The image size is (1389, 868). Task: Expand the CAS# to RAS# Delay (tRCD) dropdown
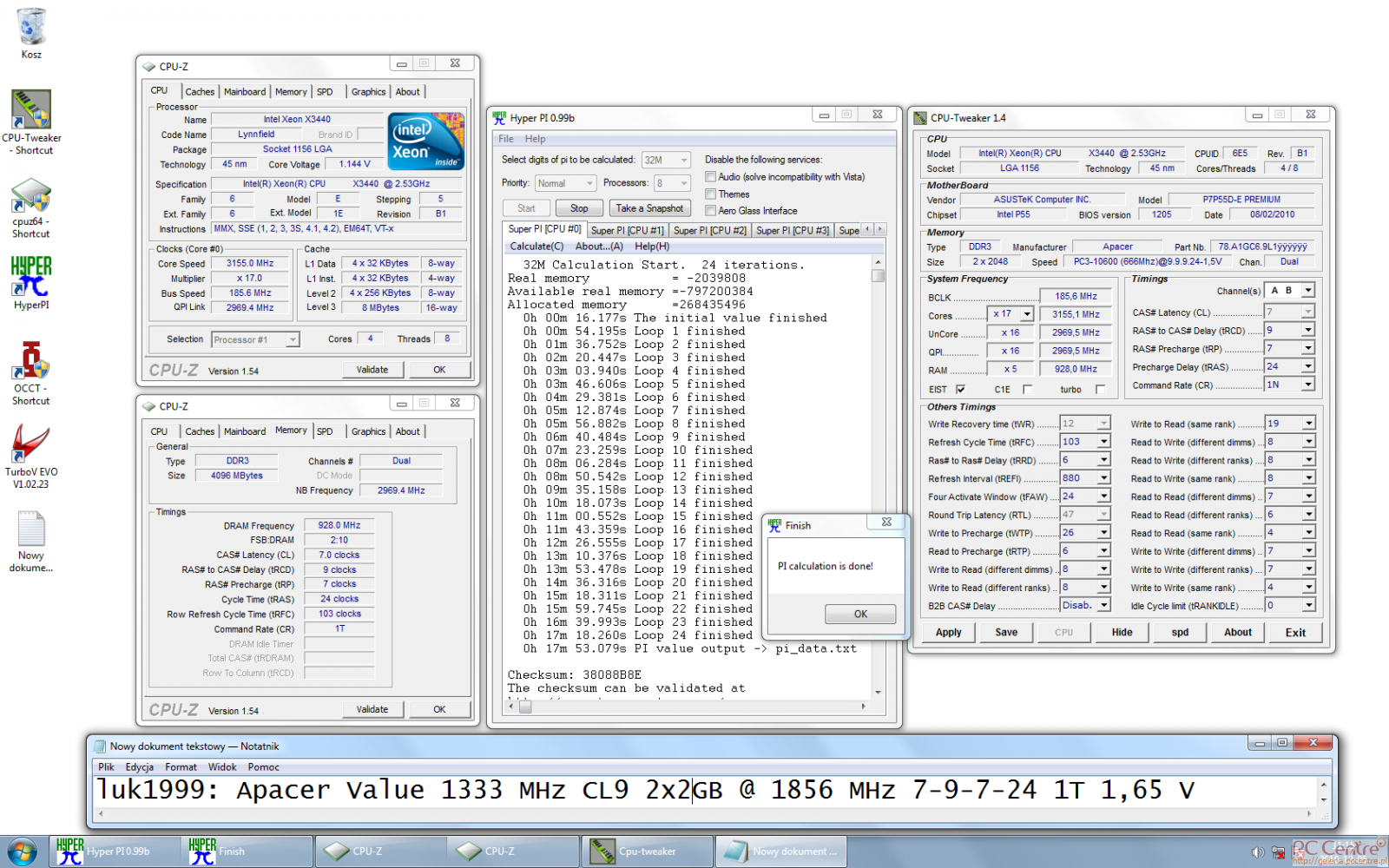tap(1307, 331)
